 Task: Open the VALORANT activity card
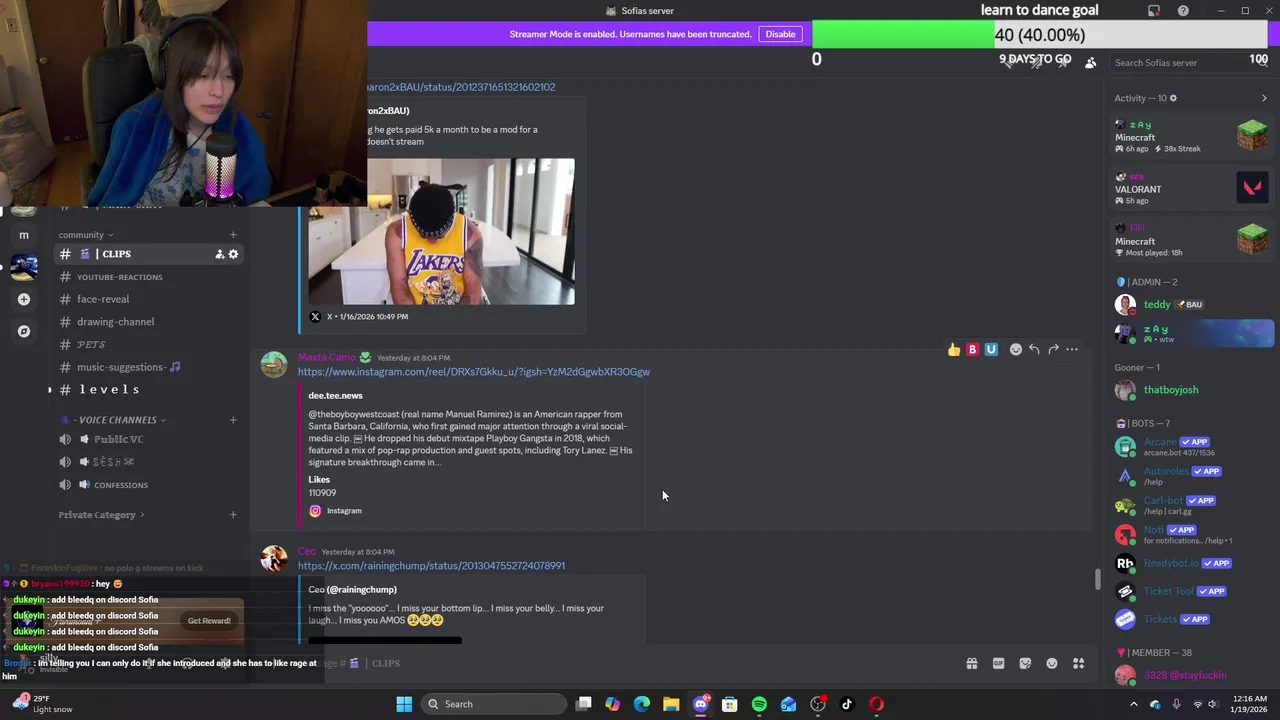1192,189
